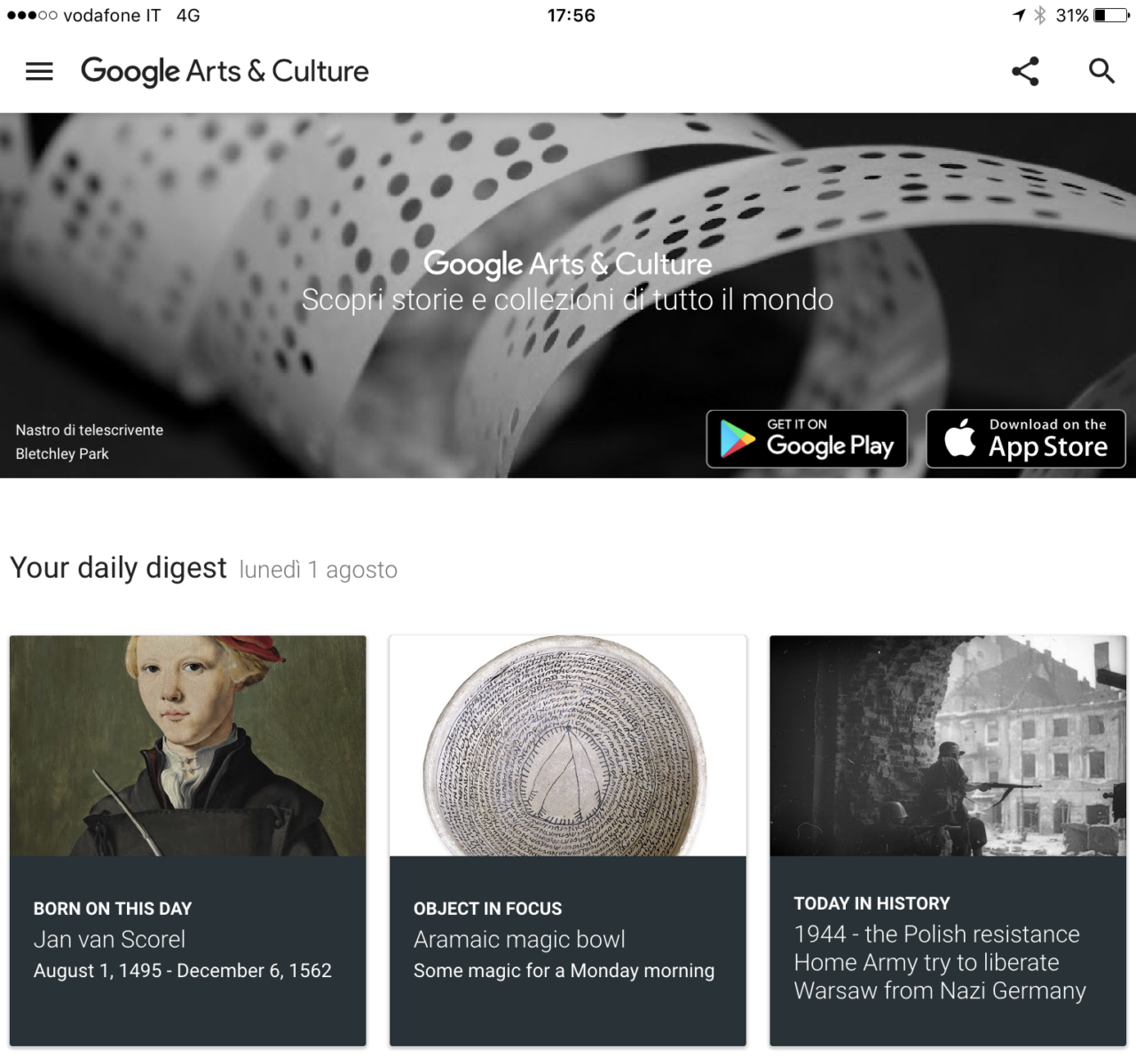This screenshot has width=1136, height=1064.
Task: Tap the 4G network indicator
Action: 187,15
